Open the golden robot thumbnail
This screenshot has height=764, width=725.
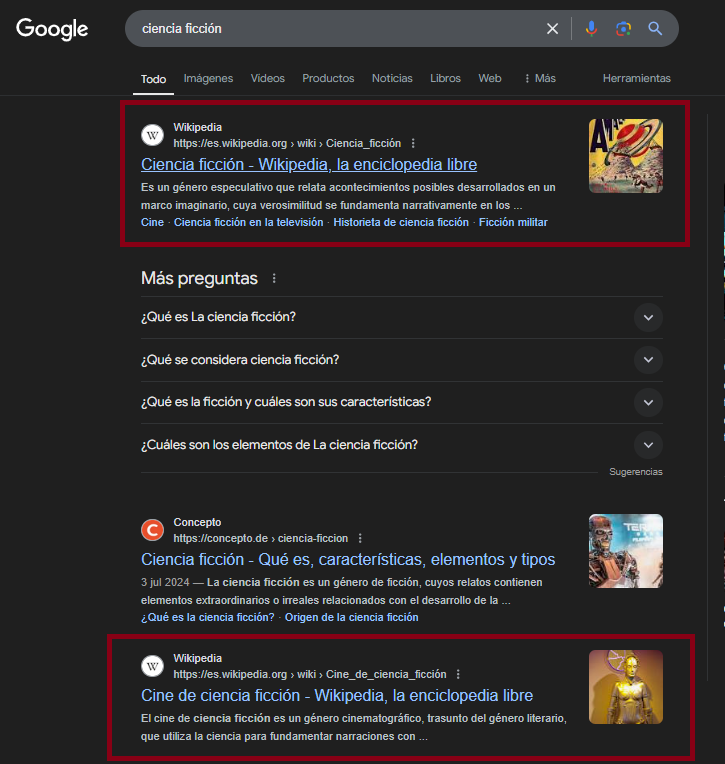tap(626, 687)
